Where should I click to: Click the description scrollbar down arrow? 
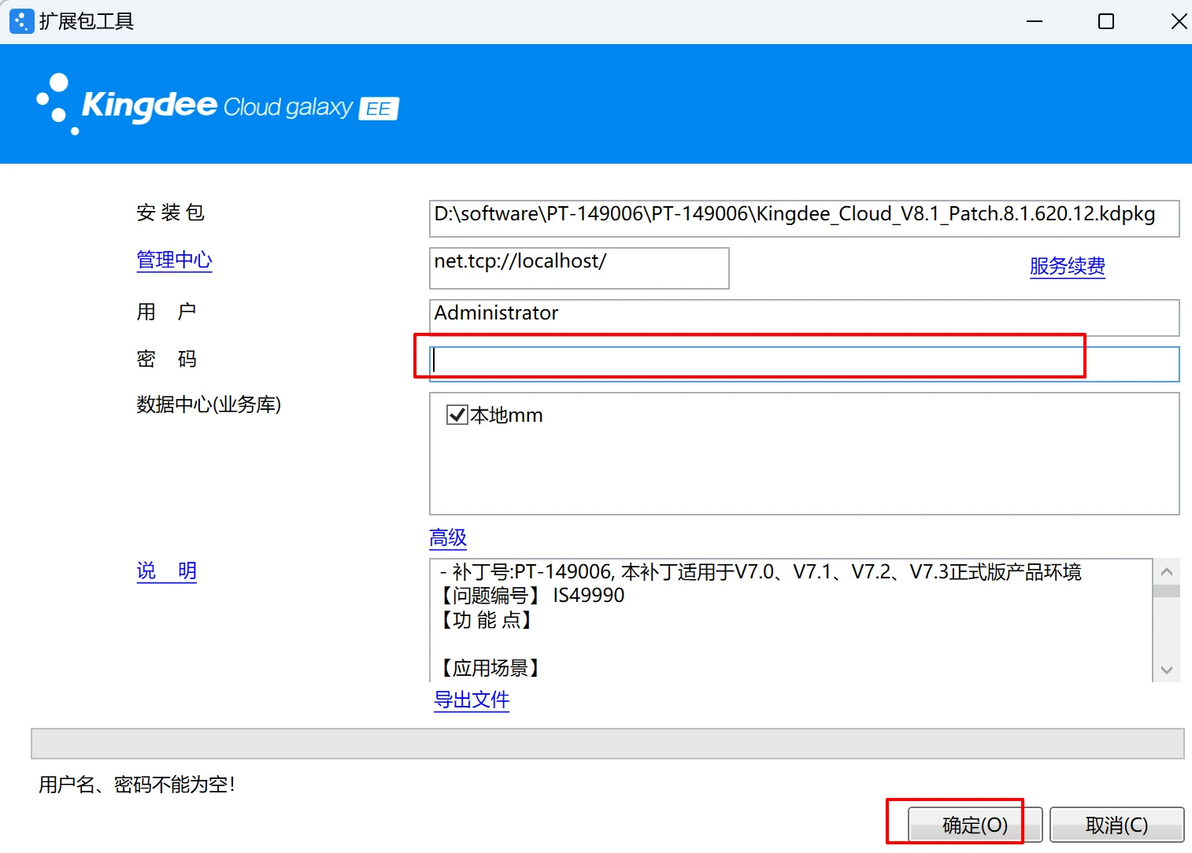pyautogui.click(x=1167, y=670)
